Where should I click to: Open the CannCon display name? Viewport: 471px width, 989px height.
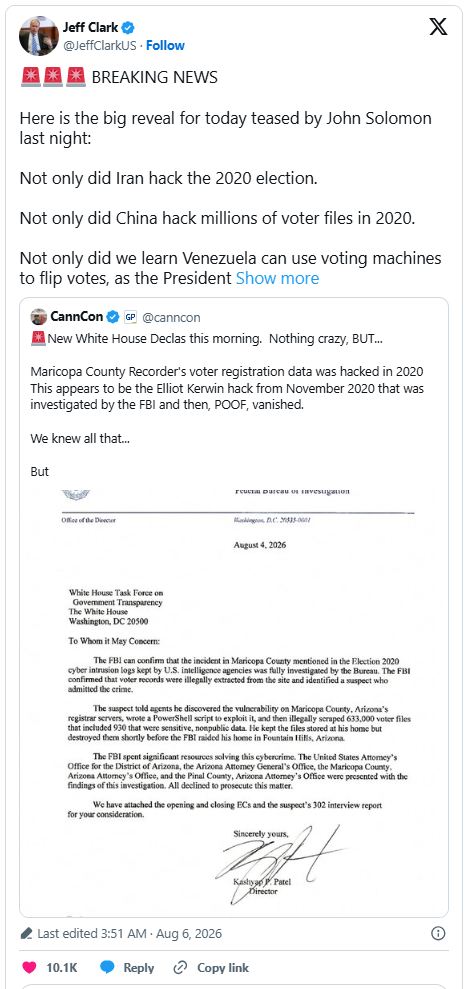[77, 317]
